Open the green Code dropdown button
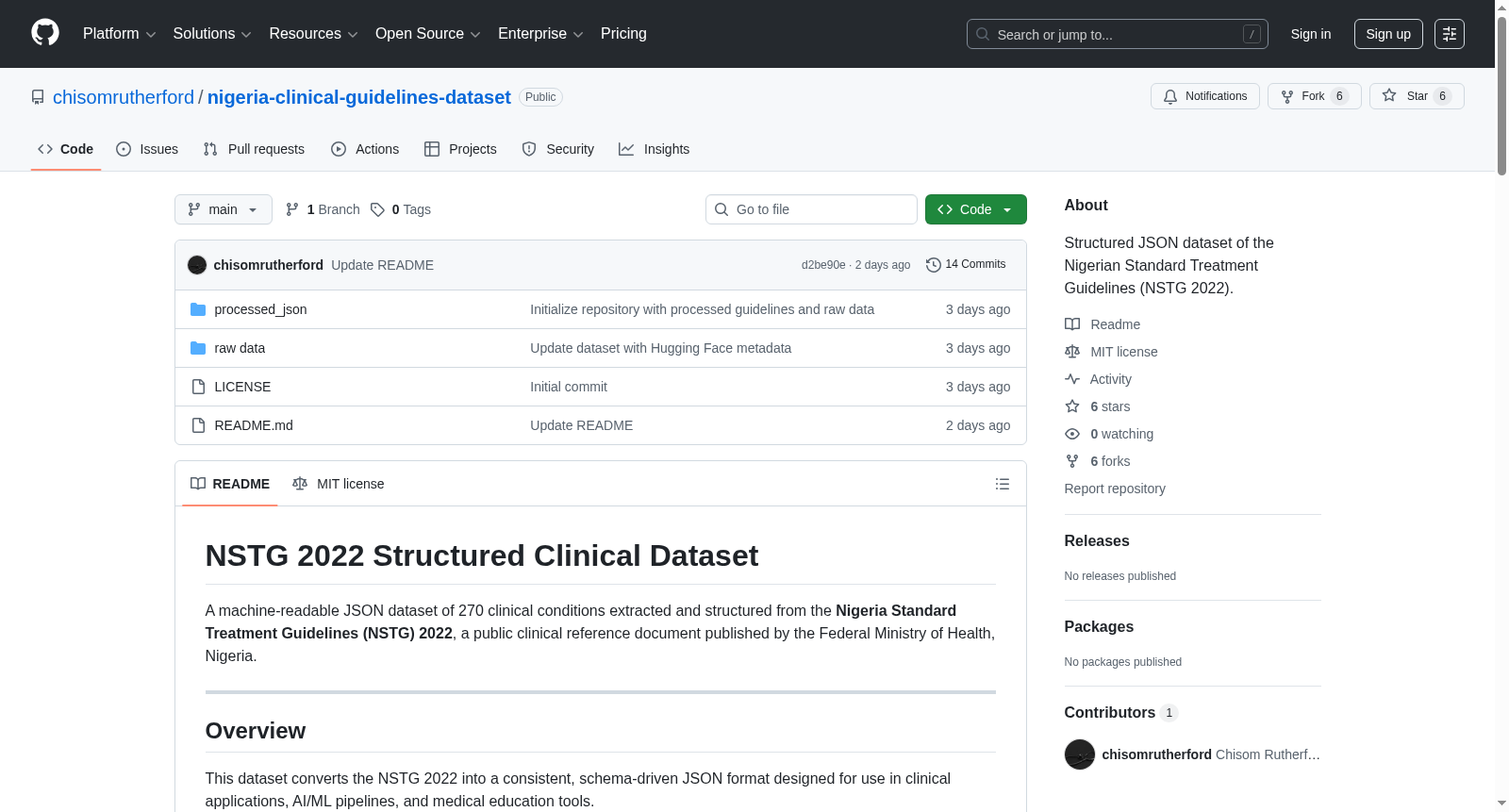Image resolution: width=1509 pixels, height=812 pixels. (x=976, y=209)
